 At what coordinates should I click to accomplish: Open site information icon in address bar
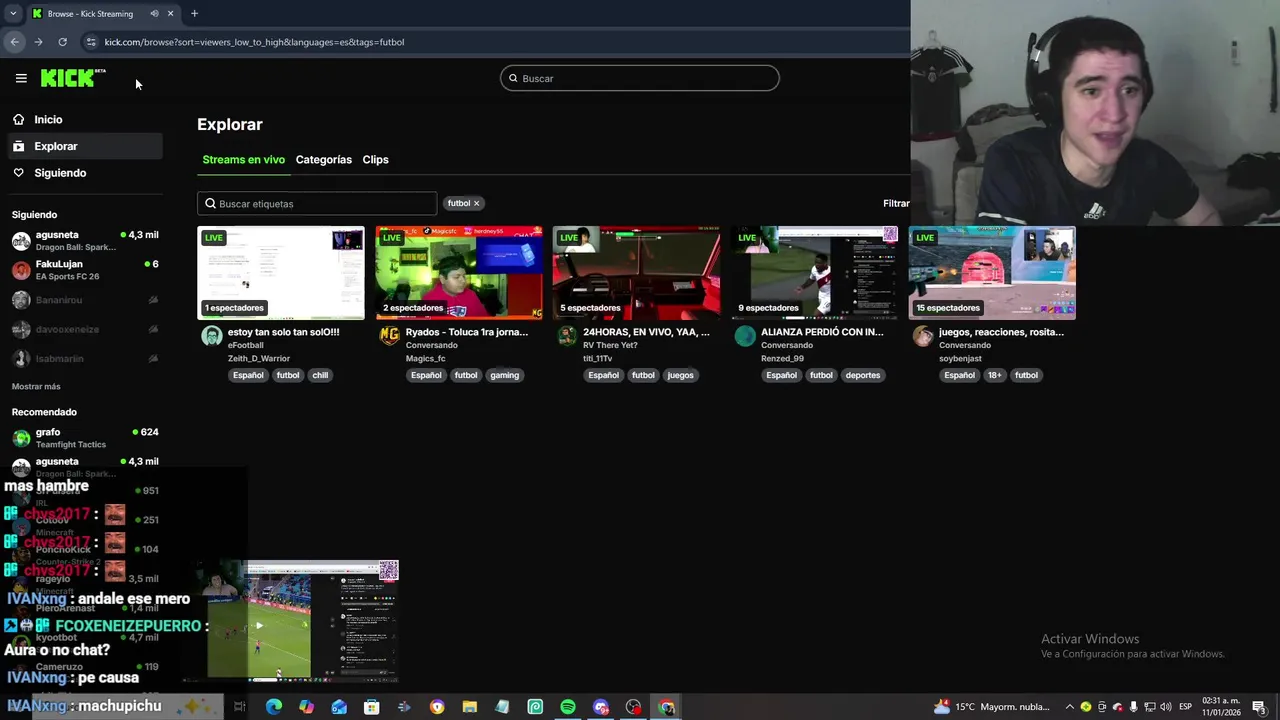90,42
